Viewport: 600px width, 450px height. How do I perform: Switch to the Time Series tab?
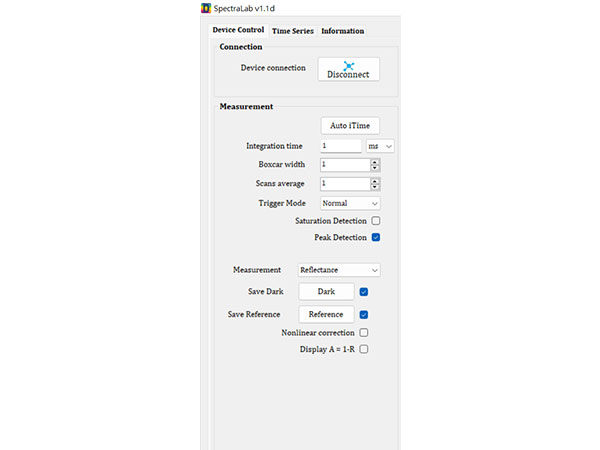pos(292,31)
